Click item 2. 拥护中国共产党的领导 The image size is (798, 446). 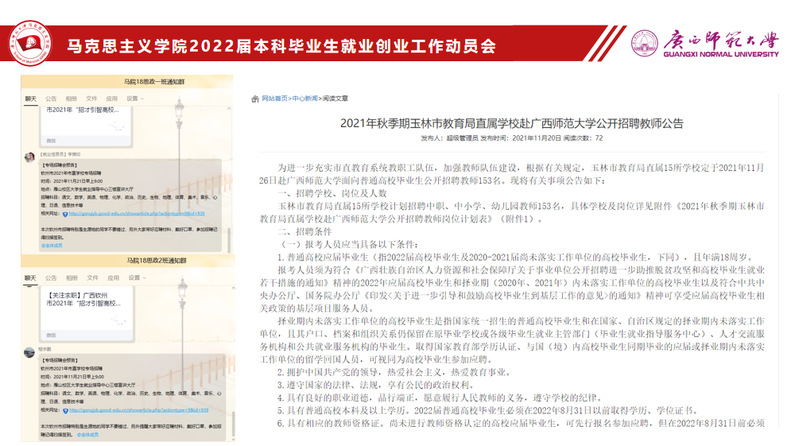point(394,372)
